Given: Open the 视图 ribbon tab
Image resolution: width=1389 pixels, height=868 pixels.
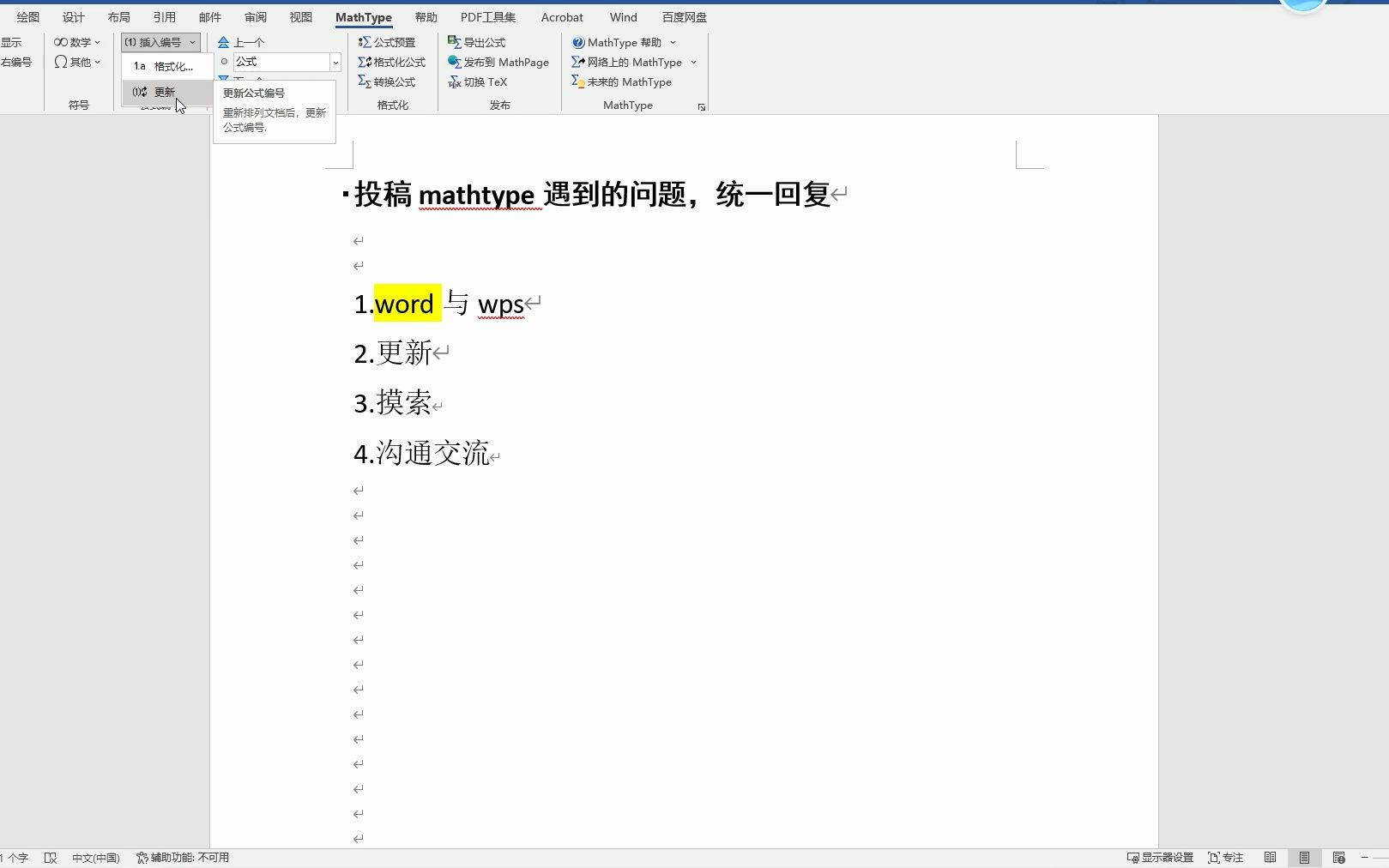Looking at the screenshot, I should pyautogui.click(x=301, y=17).
